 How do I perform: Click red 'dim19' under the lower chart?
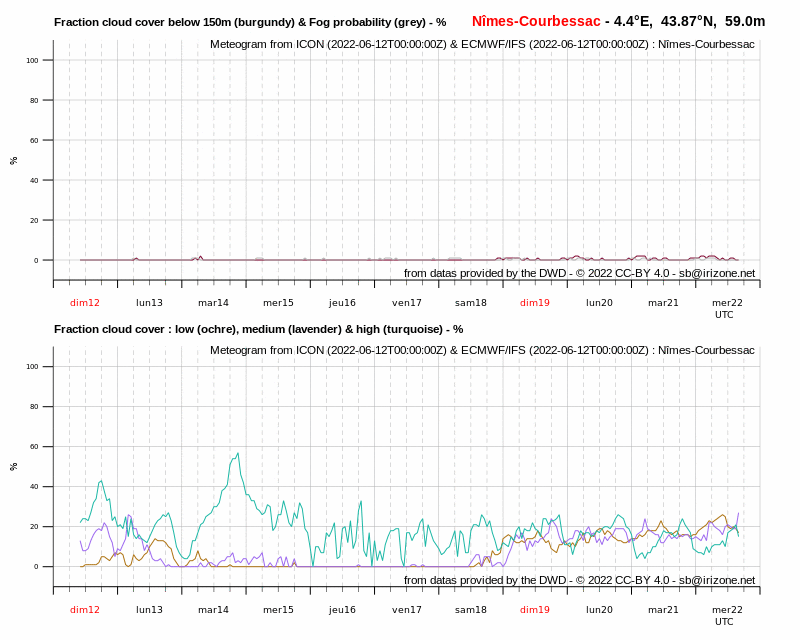click(x=535, y=609)
